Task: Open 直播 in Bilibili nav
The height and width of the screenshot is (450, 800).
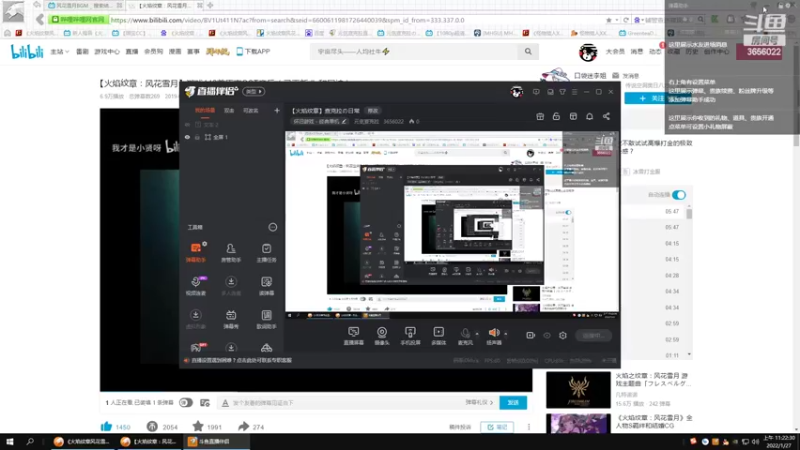Action: coord(132,52)
